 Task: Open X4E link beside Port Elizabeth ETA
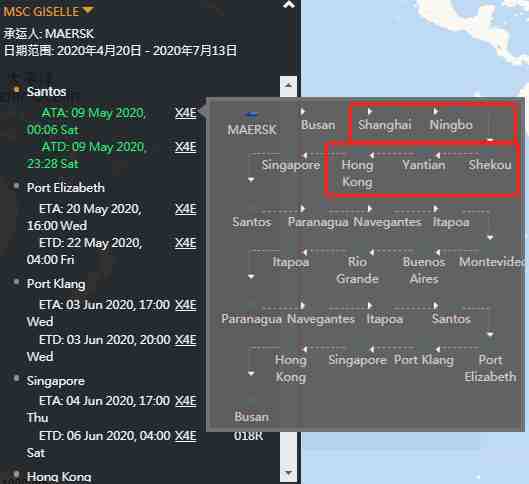pos(186,209)
